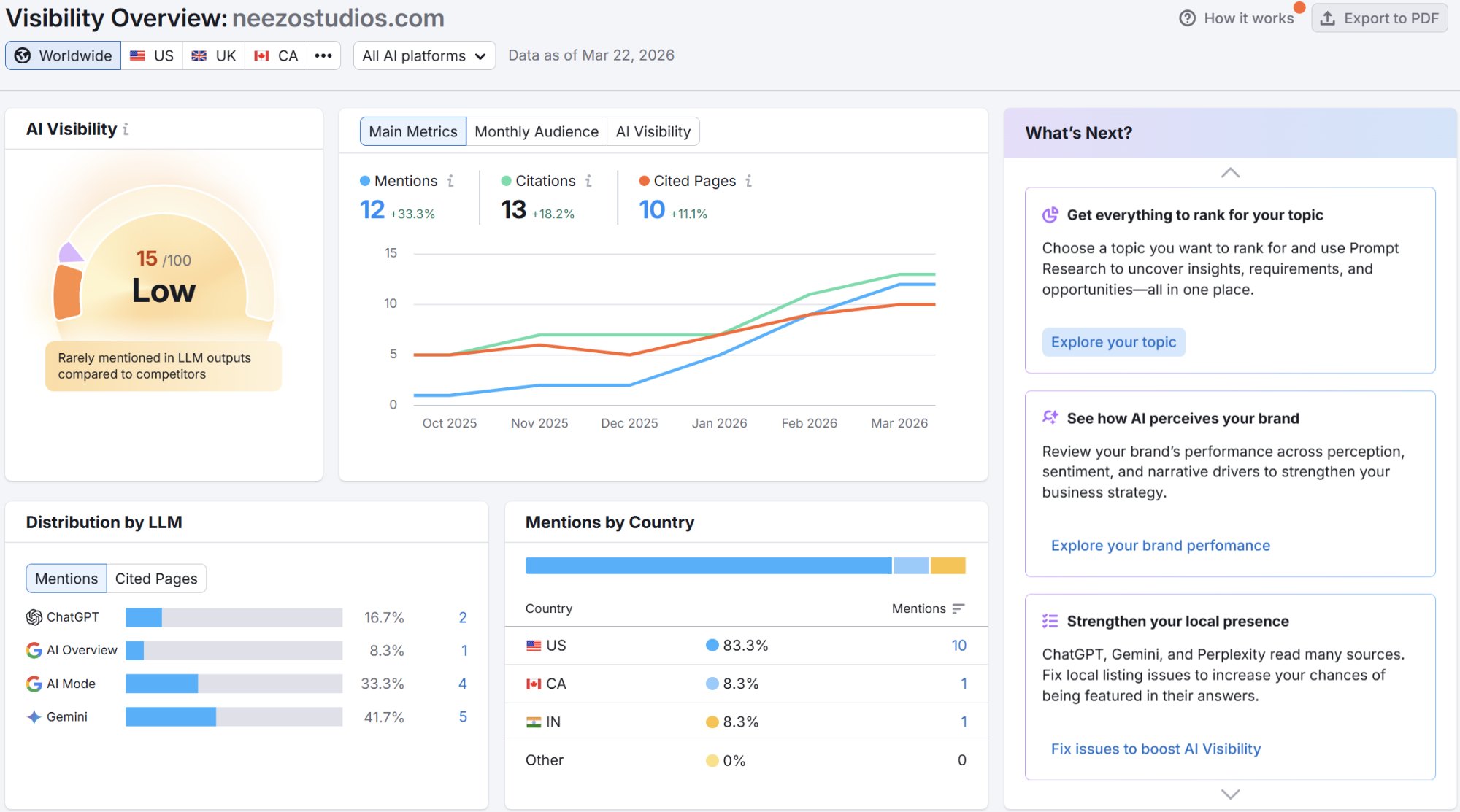Click the CA flag in country table
This screenshot has height=812, width=1460.
pyautogui.click(x=534, y=684)
